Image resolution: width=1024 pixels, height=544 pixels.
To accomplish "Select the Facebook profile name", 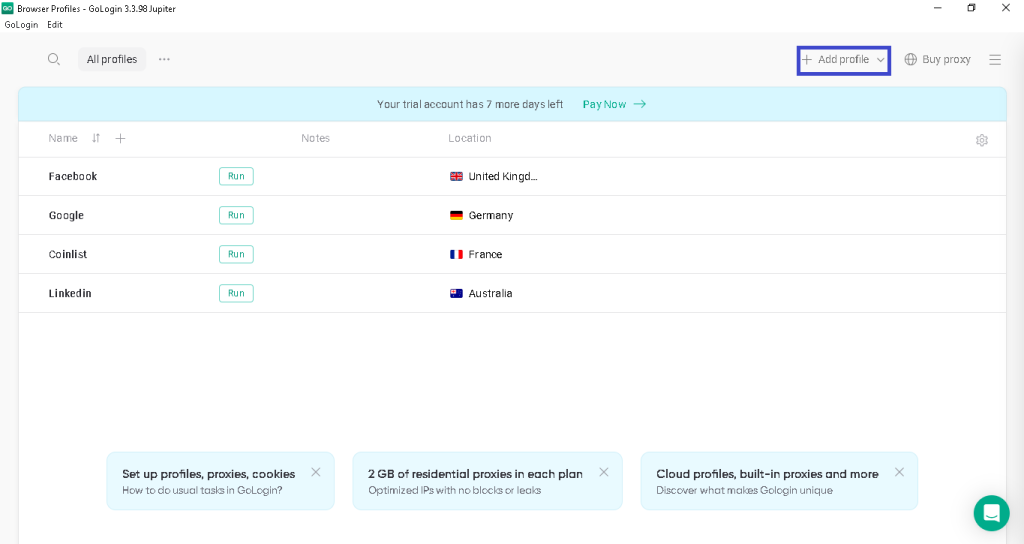I will [x=72, y=176].
